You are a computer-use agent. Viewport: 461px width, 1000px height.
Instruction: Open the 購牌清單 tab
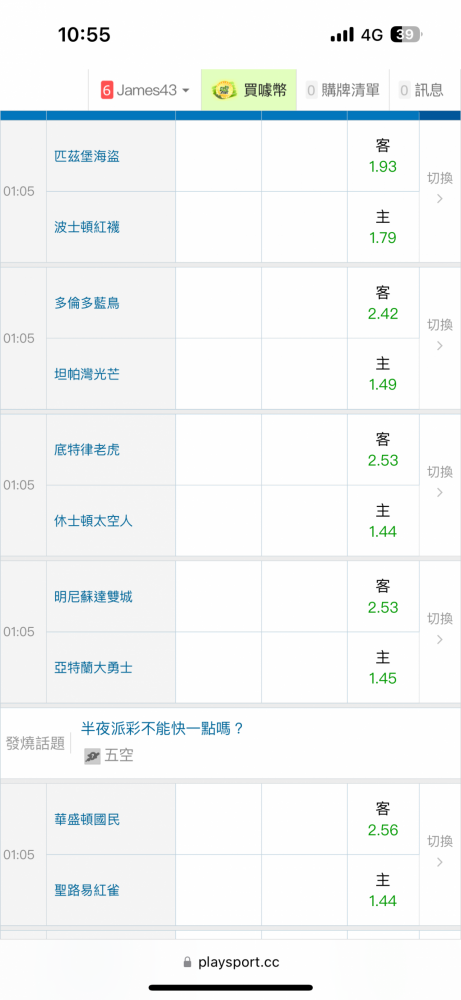point(343,90)
